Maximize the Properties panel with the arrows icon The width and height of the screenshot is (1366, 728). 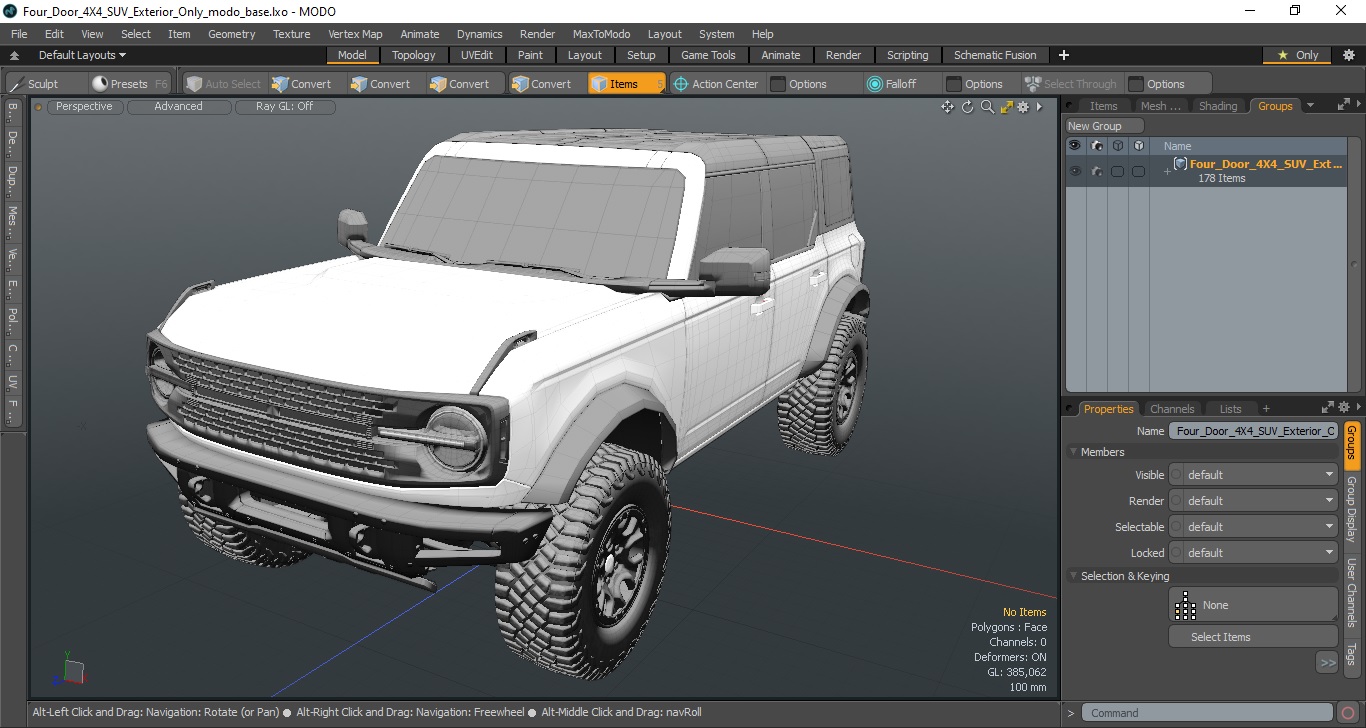click(x=1328, y=407)
